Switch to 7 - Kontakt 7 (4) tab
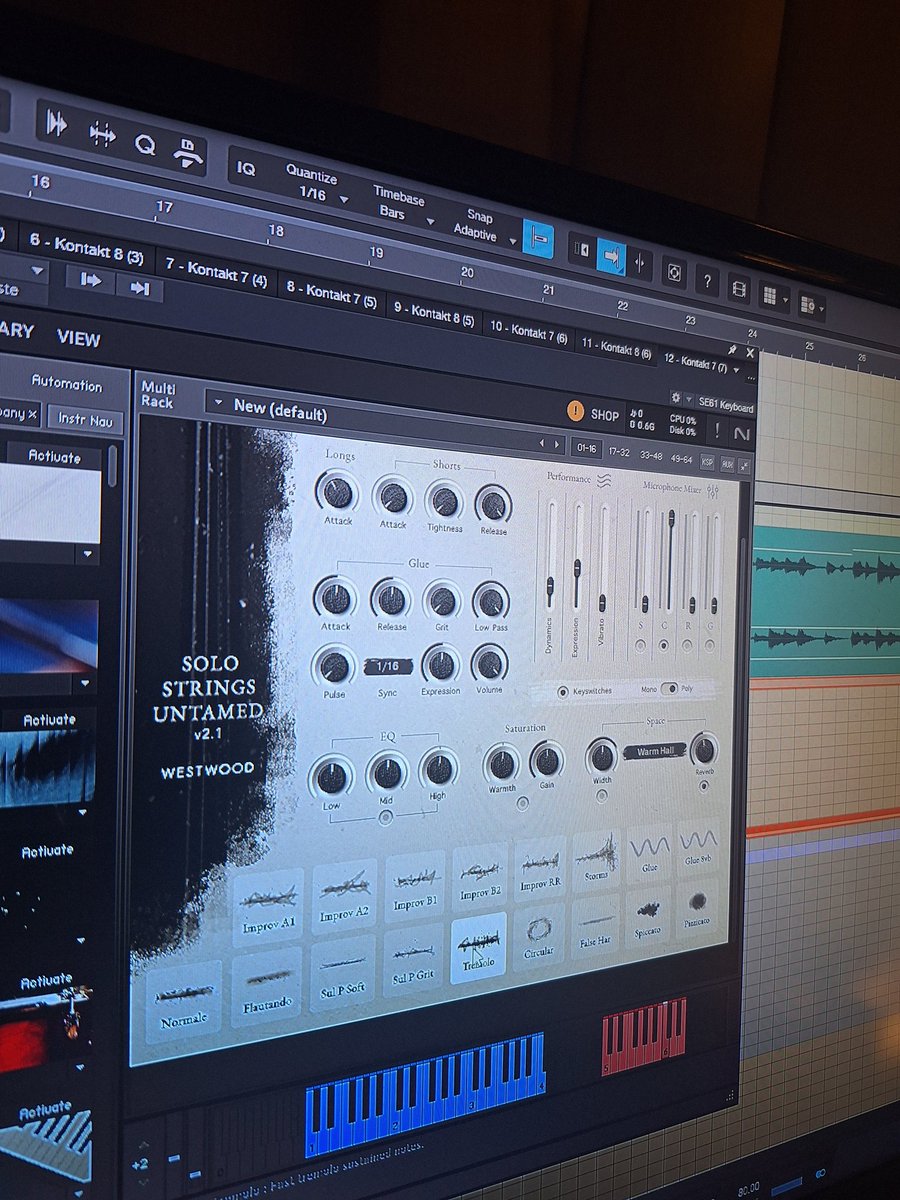 214,273
